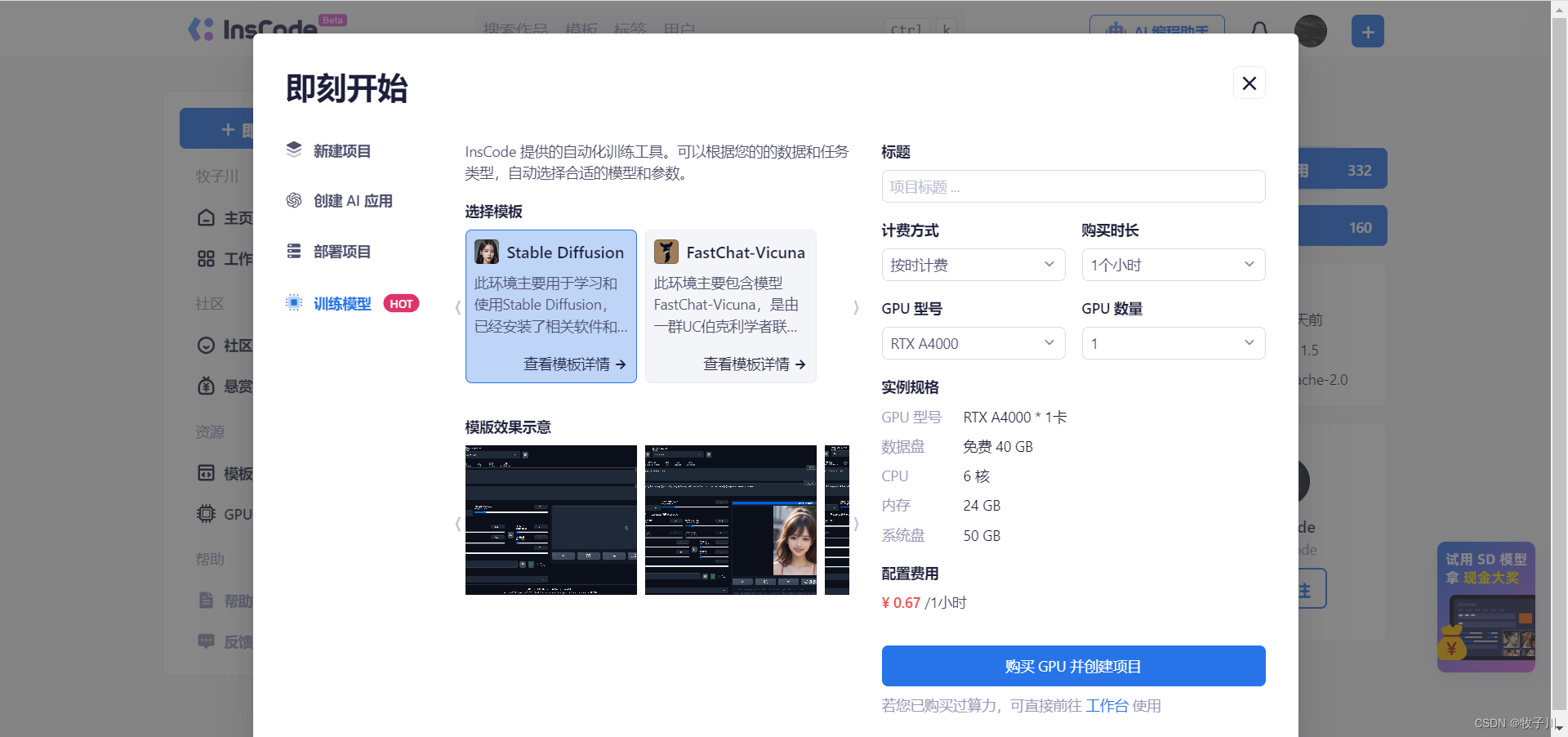Open preview thumbnail with girl portrait
This screenshot has height=737, width=1568.
coord(731,520)
